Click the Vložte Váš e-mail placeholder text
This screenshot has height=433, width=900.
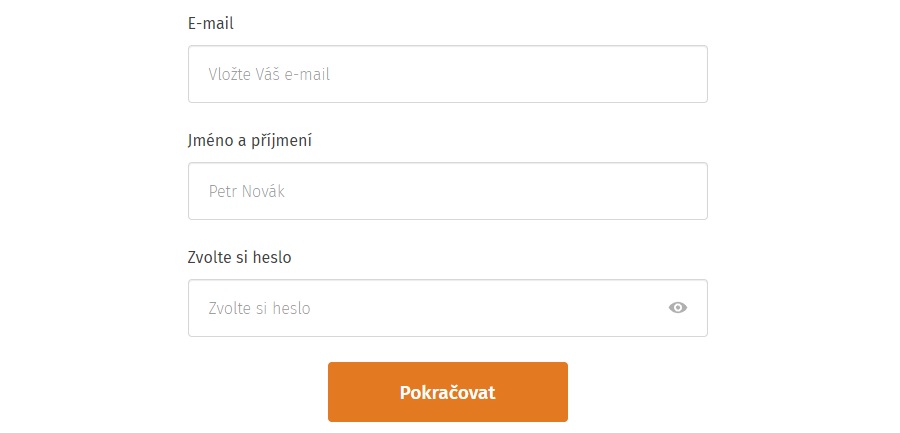tap(269, 75)
